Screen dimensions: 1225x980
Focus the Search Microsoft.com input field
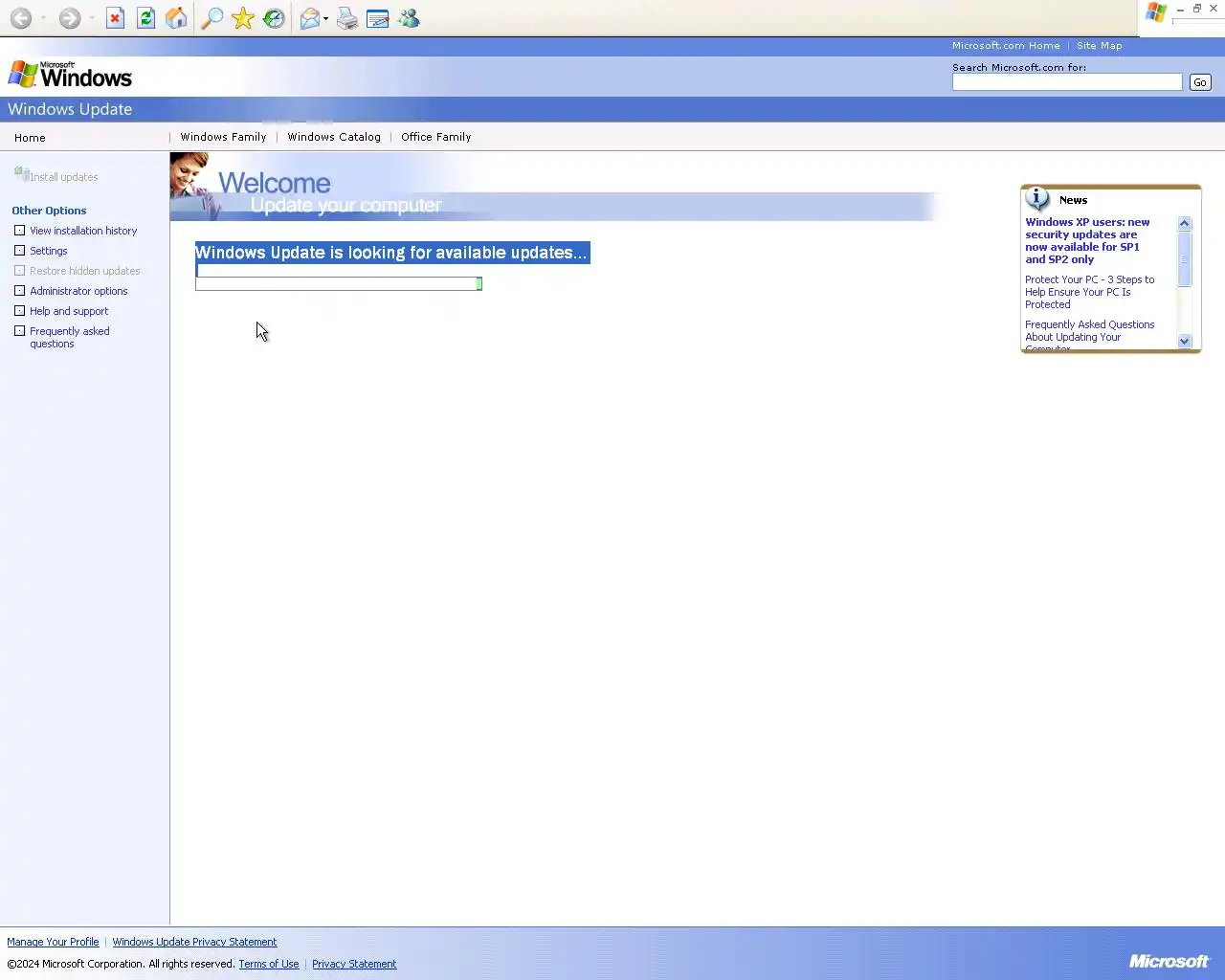pyautogui.click(x=1067, y=82)
